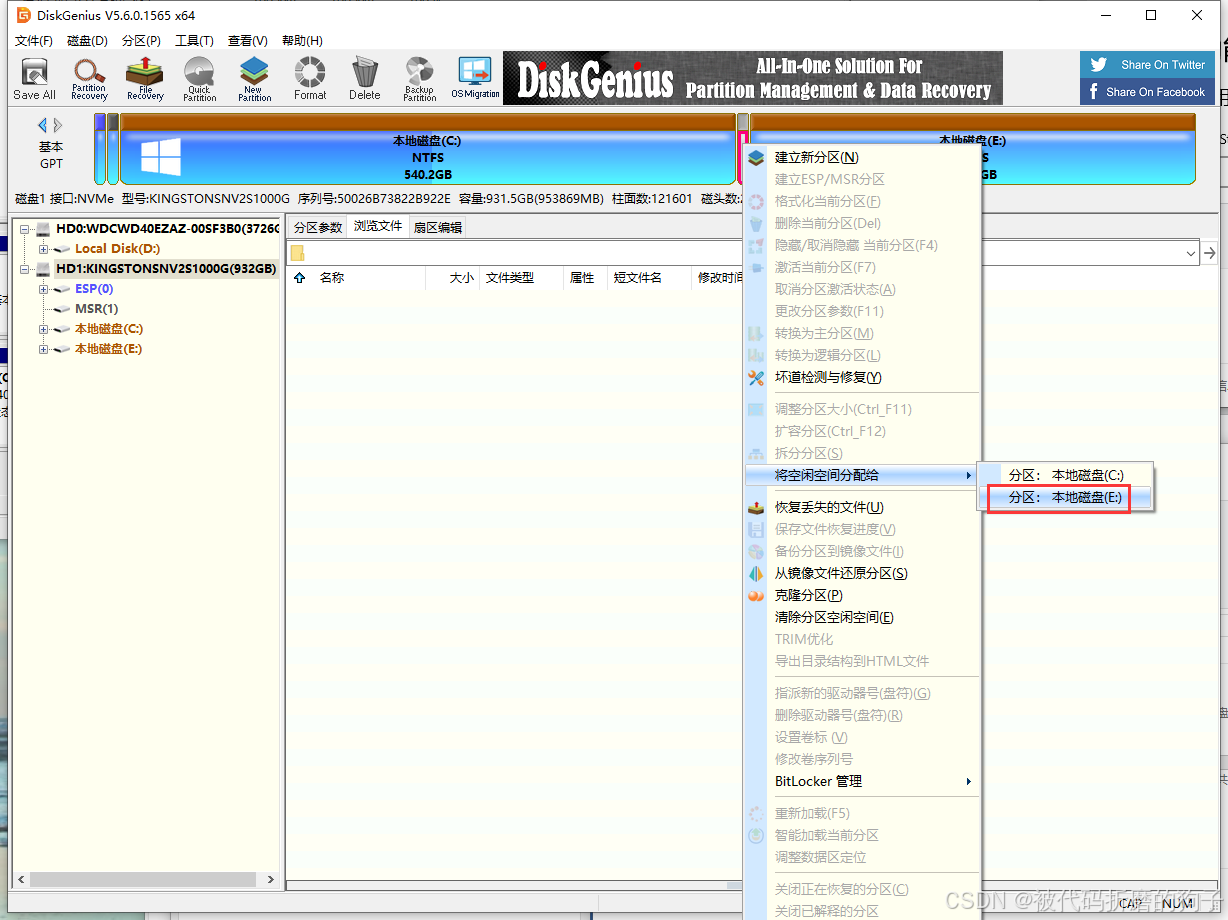Click tree panel horizontal scrollbar thumb
1228x920 pixels.
coord(145,880)
